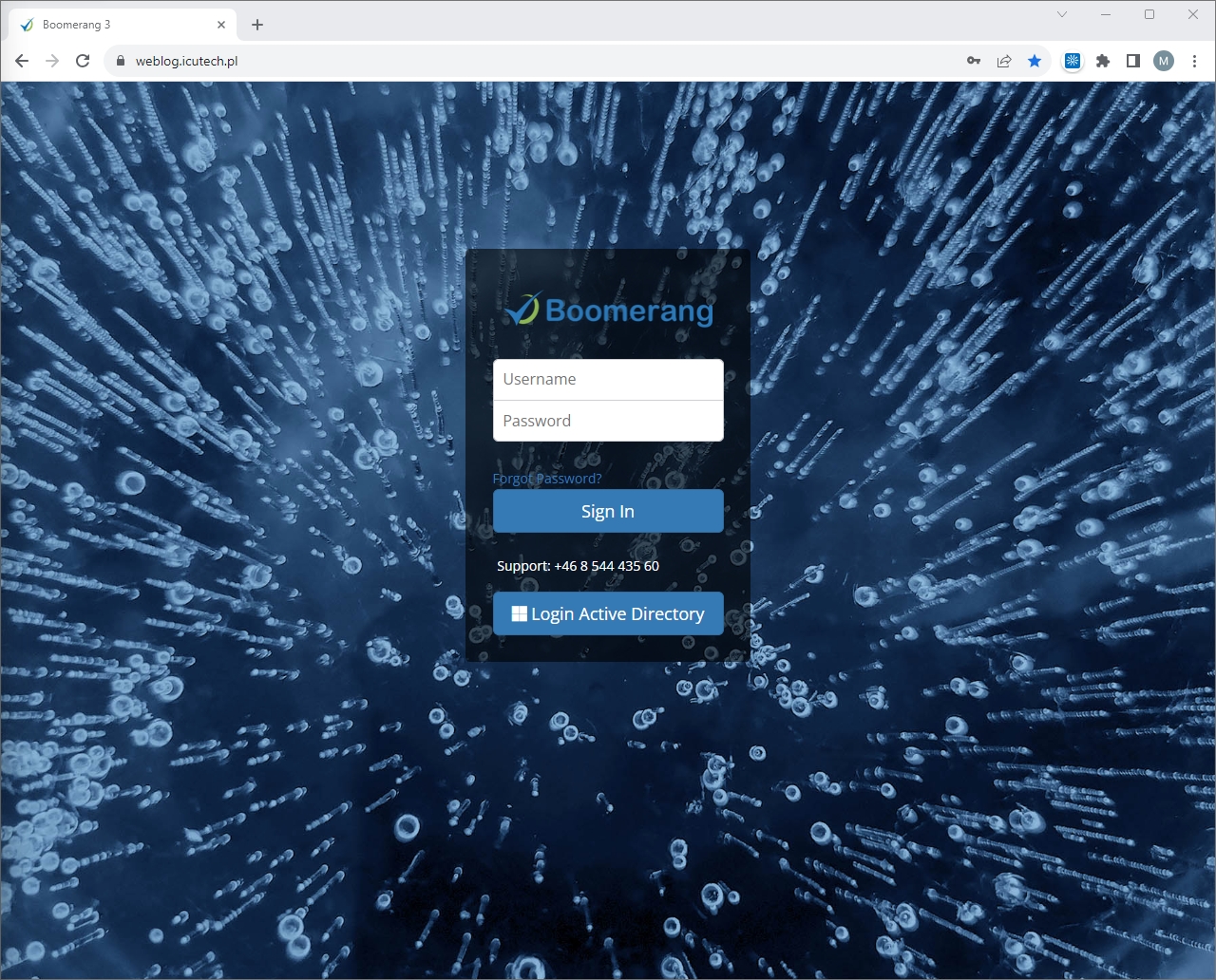
Task: Open Chrome's three-dot menu
Action: [1194, 61]
